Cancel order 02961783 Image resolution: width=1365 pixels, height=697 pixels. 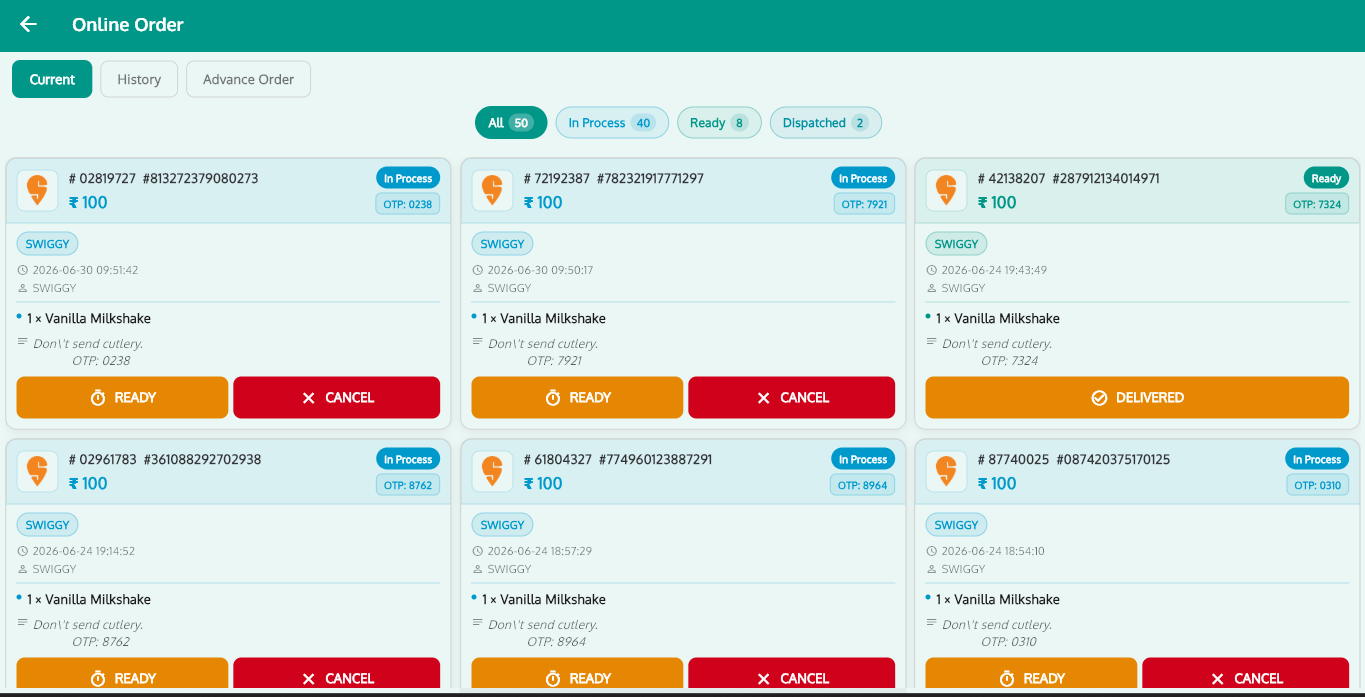(x=336, y=674)
